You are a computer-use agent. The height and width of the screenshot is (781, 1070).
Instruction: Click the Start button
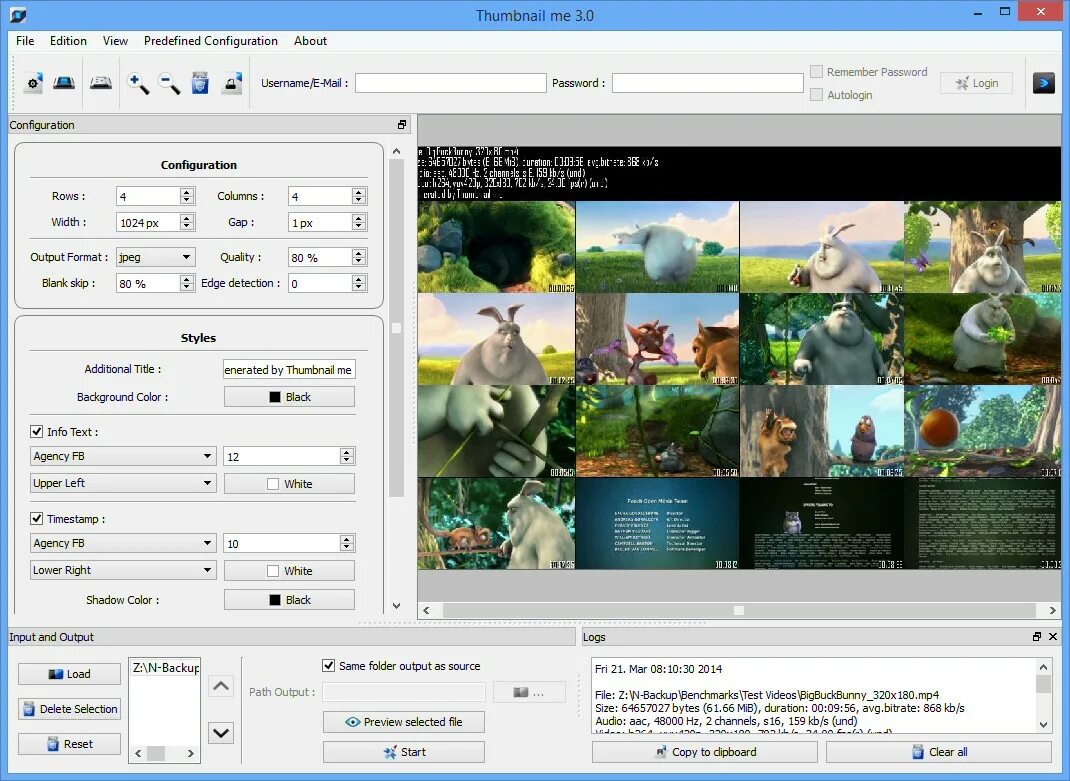tap(404, 752)
